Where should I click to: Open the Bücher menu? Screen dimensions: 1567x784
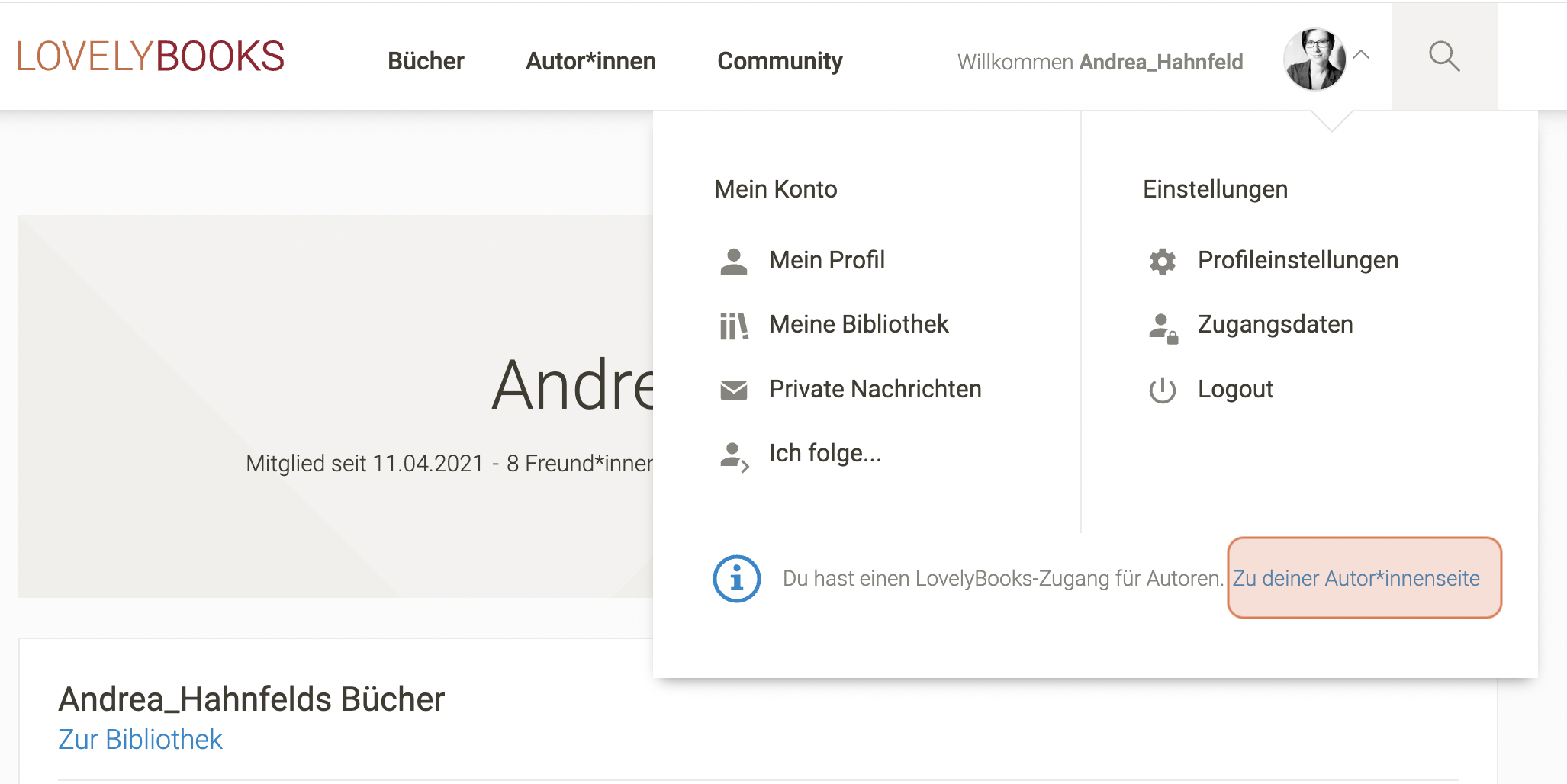pos(426,61)
